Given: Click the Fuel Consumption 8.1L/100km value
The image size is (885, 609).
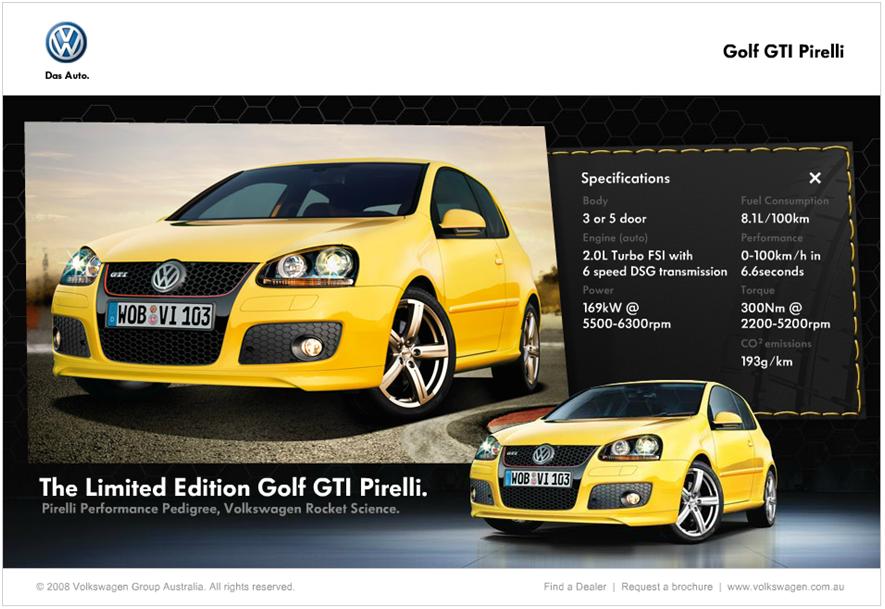Looking at the screenshot, I should pos(775,218).
